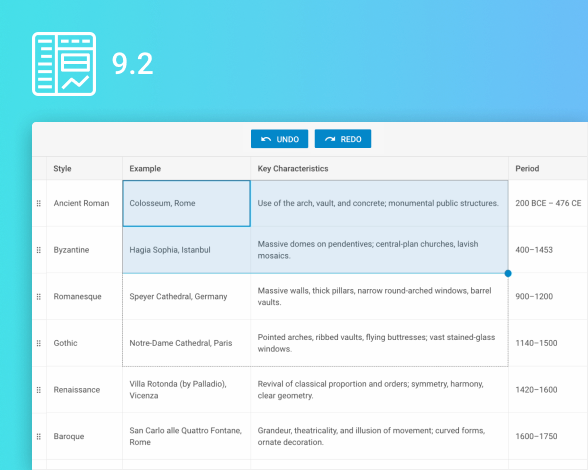
Task: Click the blue selection fill handle dot
Action: coord(508,273)
